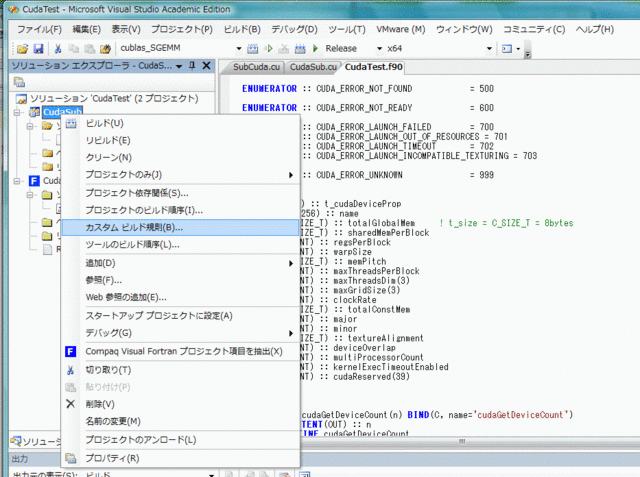Choose クリーン(N) from context menu
The width and height of the screenshot is (640, 477).
181,158
